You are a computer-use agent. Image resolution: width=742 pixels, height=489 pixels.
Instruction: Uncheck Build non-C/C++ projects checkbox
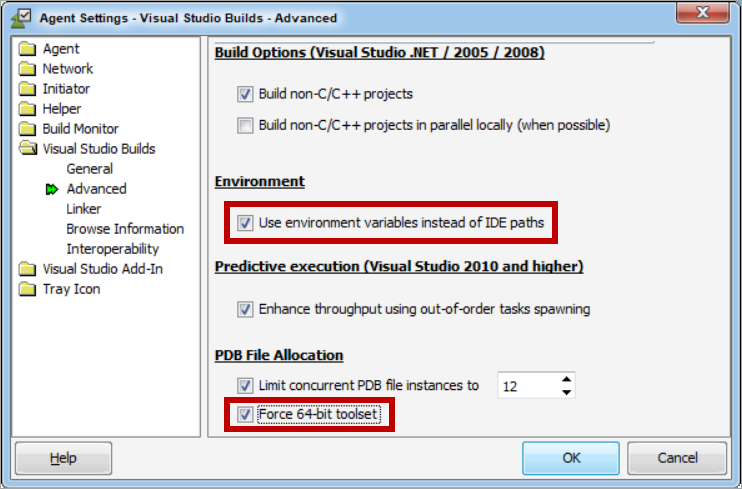245,95
